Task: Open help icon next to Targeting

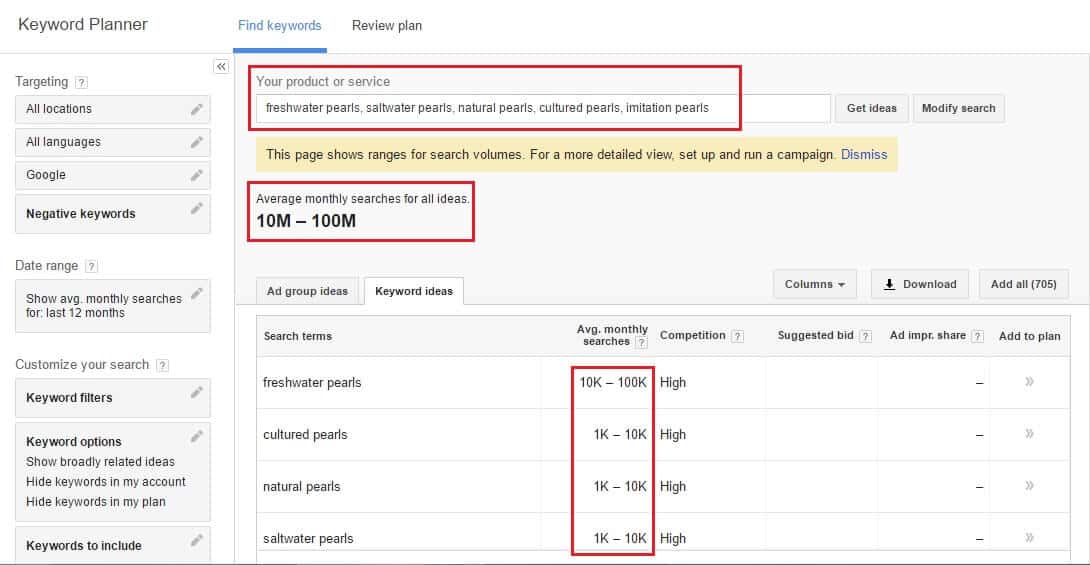Action: (82, 82)
